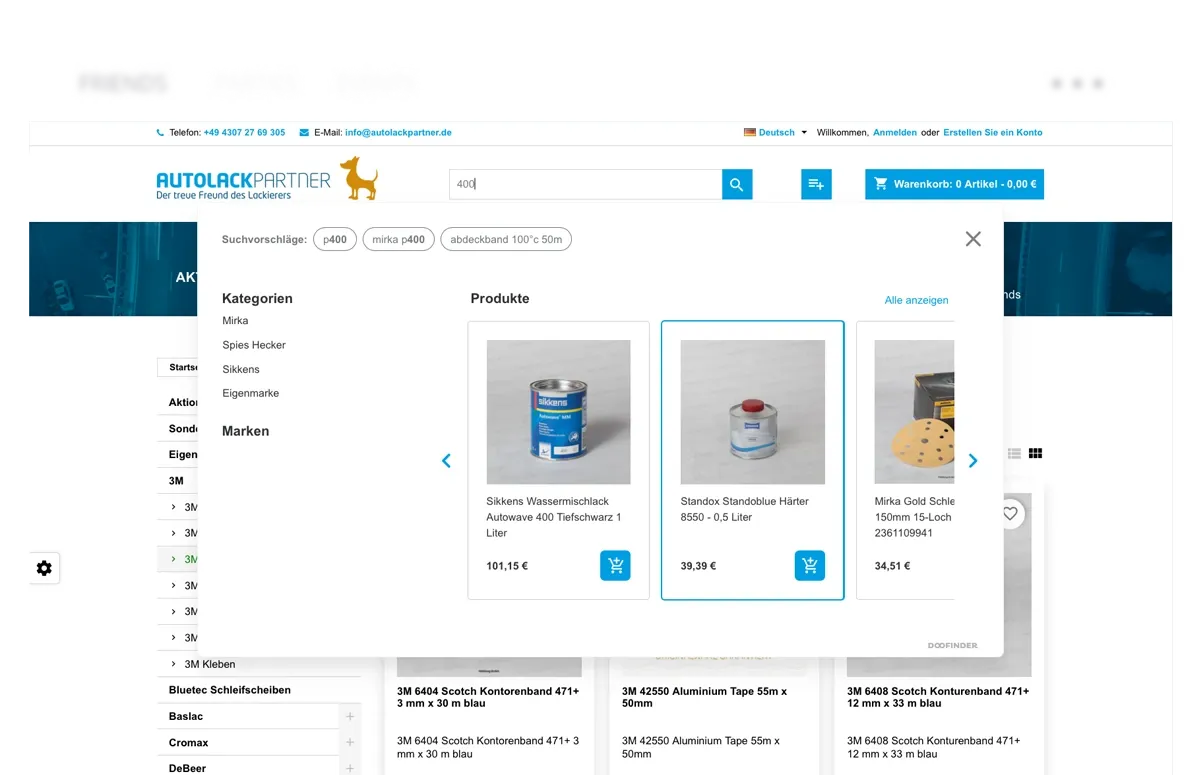The image size is (1200, 775).
Task: Select the 3M category in sidebar
Action: click(176, 480)
